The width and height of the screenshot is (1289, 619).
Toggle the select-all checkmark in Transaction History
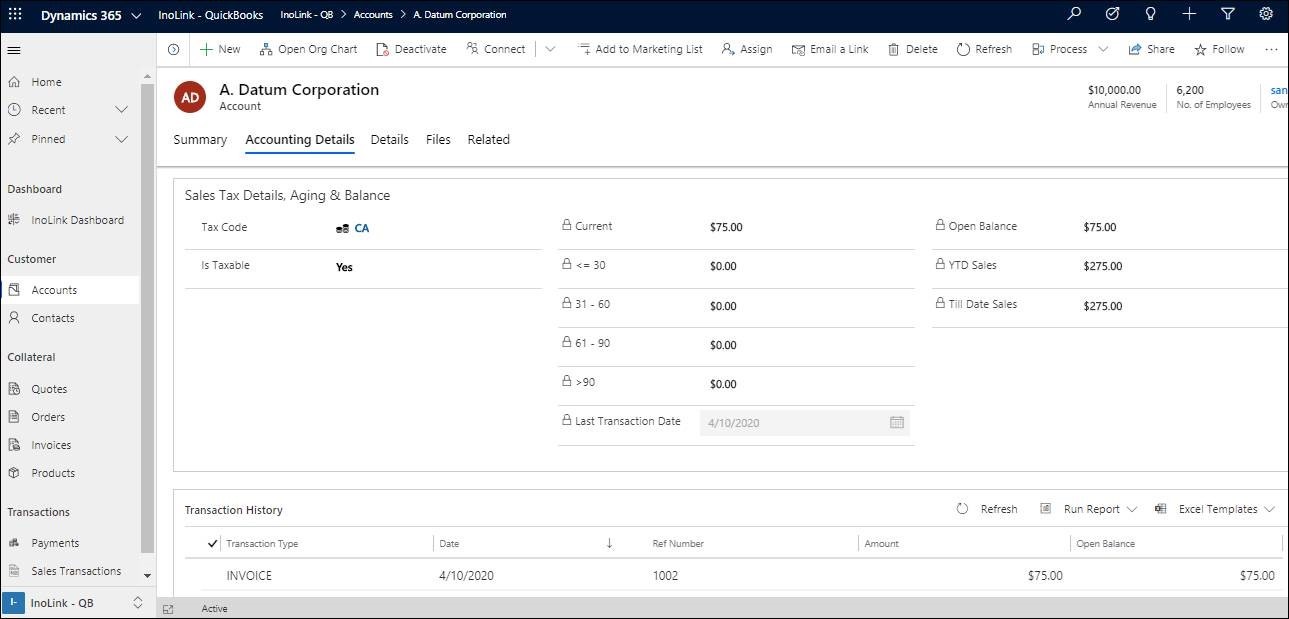click(x=212, y=543)
